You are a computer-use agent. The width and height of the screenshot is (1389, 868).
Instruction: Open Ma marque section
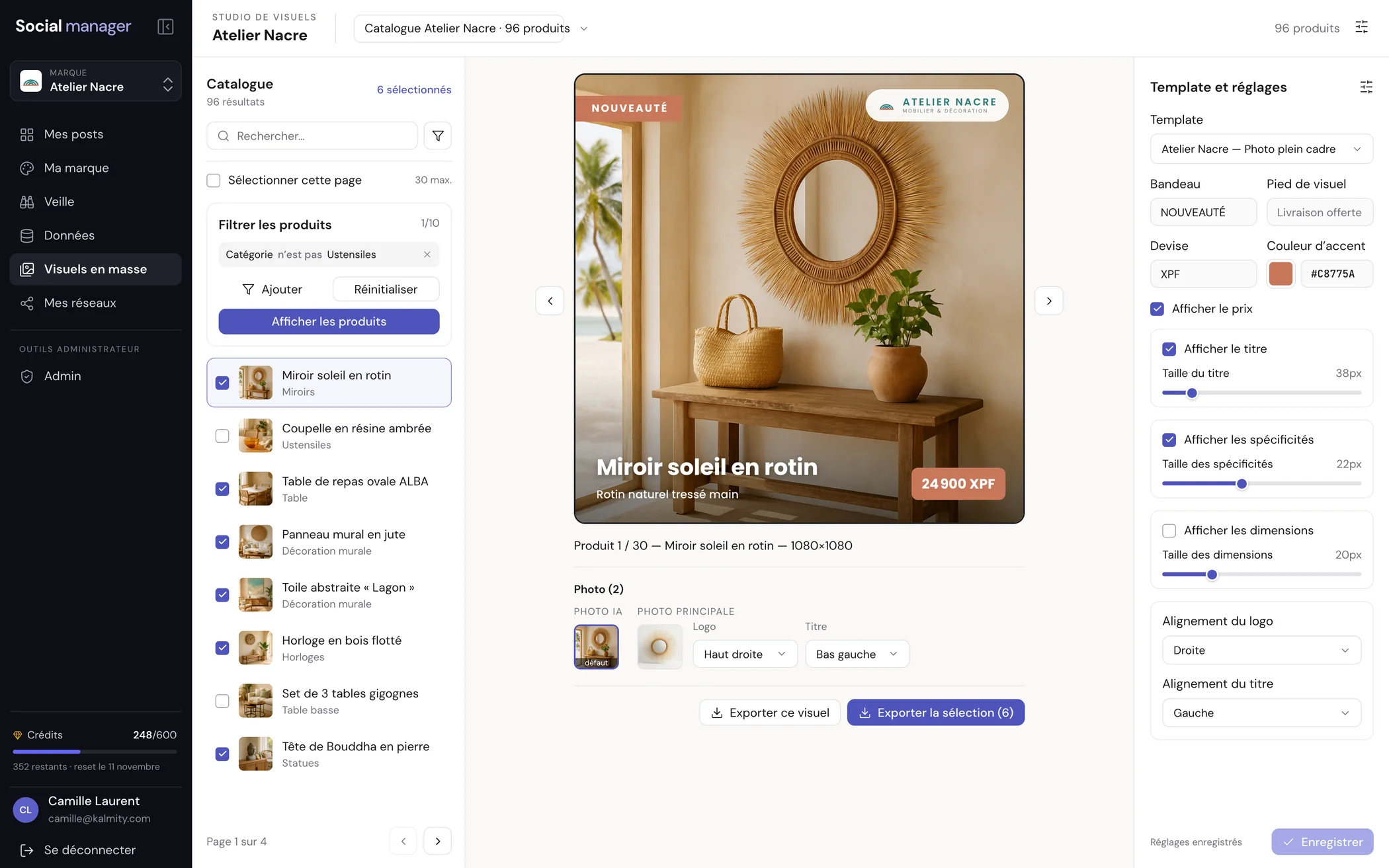point(95,168)
